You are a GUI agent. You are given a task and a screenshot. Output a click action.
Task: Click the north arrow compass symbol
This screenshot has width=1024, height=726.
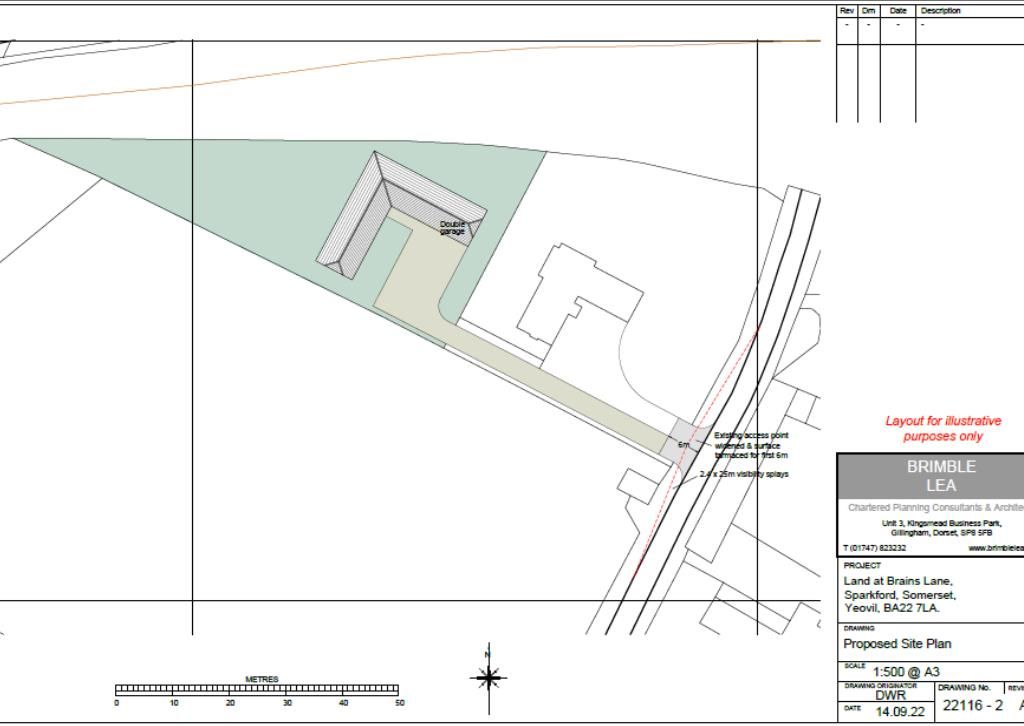[489, 679]
